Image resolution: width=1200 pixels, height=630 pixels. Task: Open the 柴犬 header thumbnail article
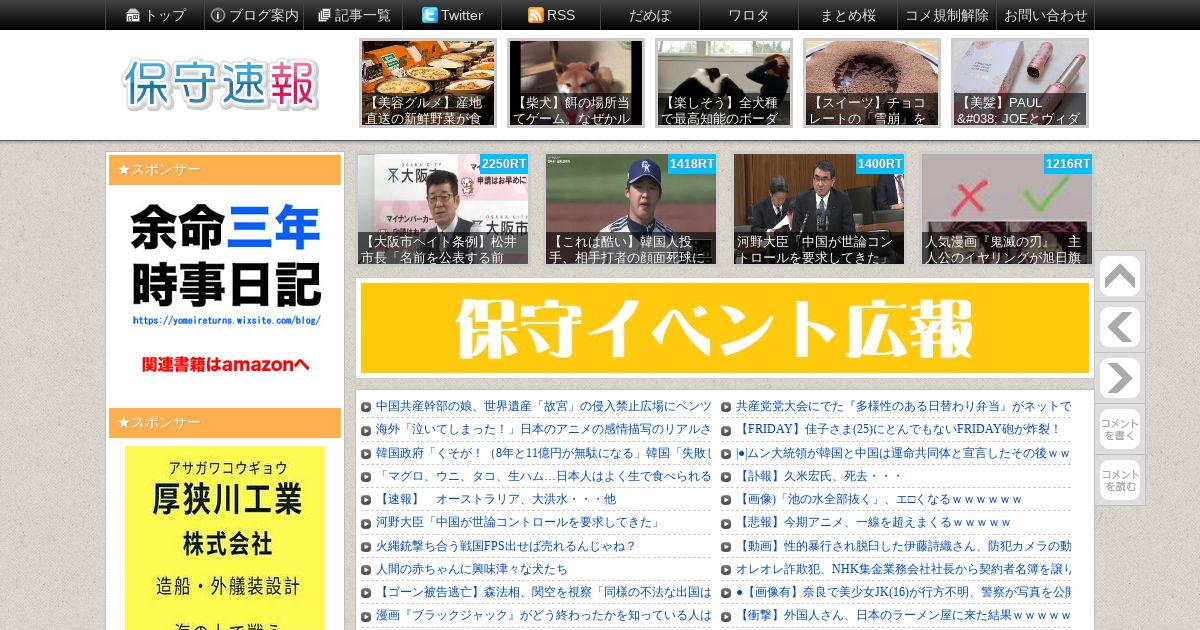pyautogui.click(x=576, y=83)
